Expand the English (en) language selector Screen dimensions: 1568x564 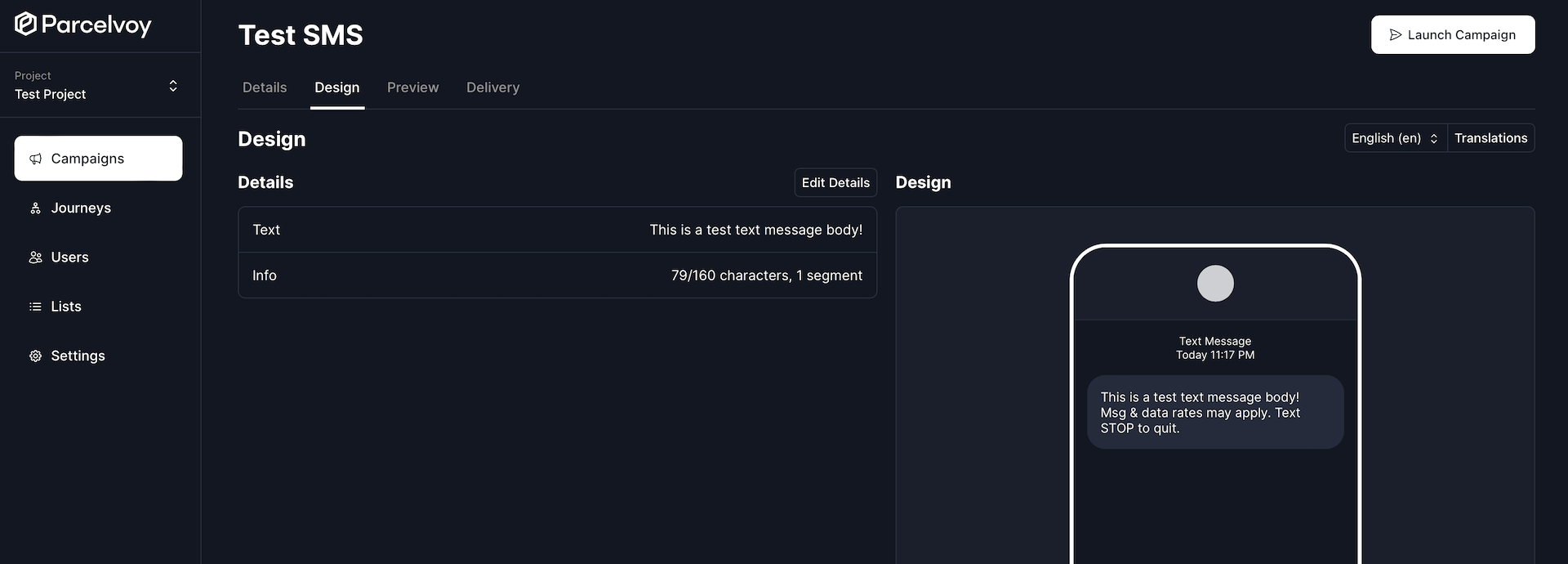pyautogui.click(x=1395, y=138)
